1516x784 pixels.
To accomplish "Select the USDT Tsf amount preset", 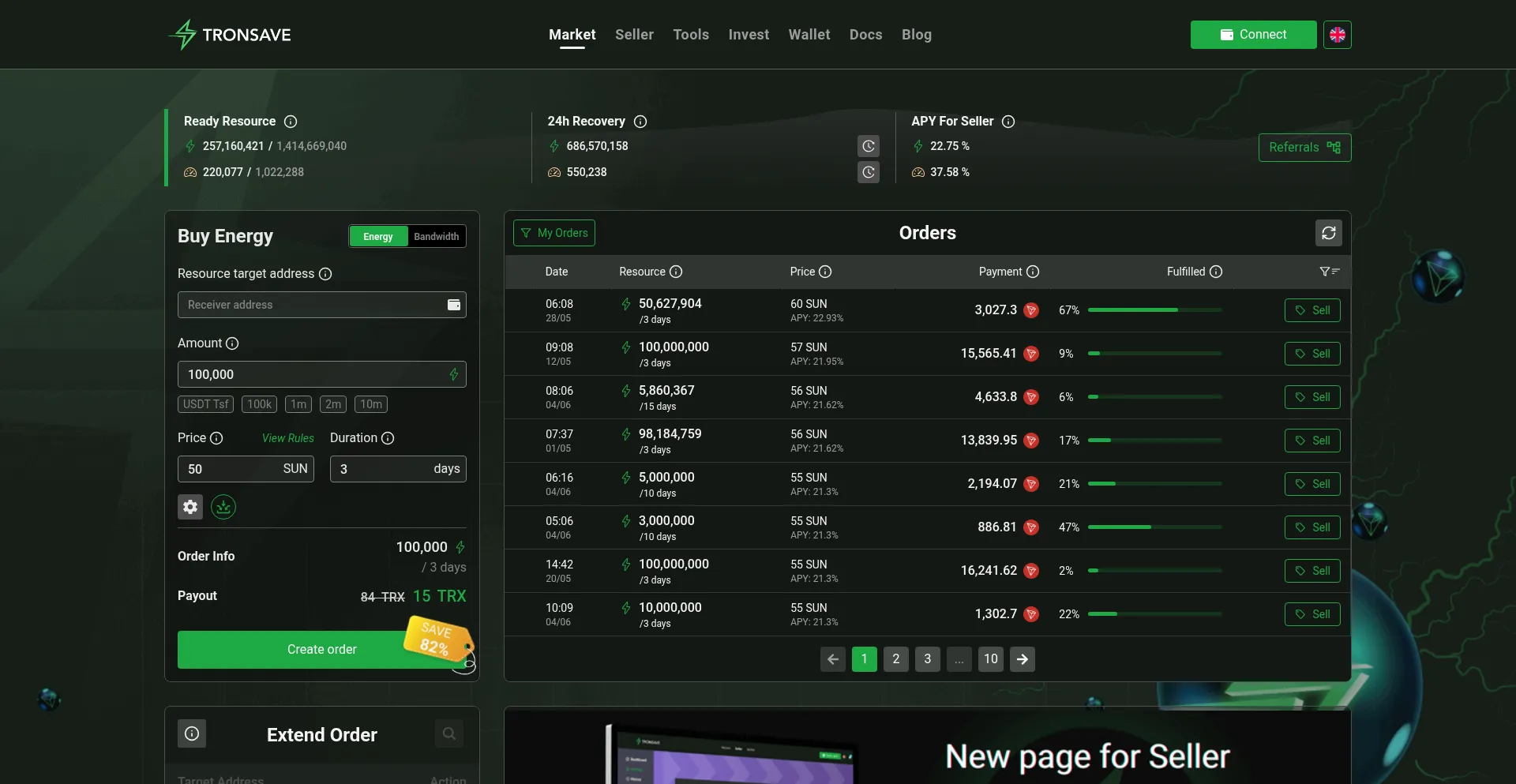I will click(x=205, y=404).
